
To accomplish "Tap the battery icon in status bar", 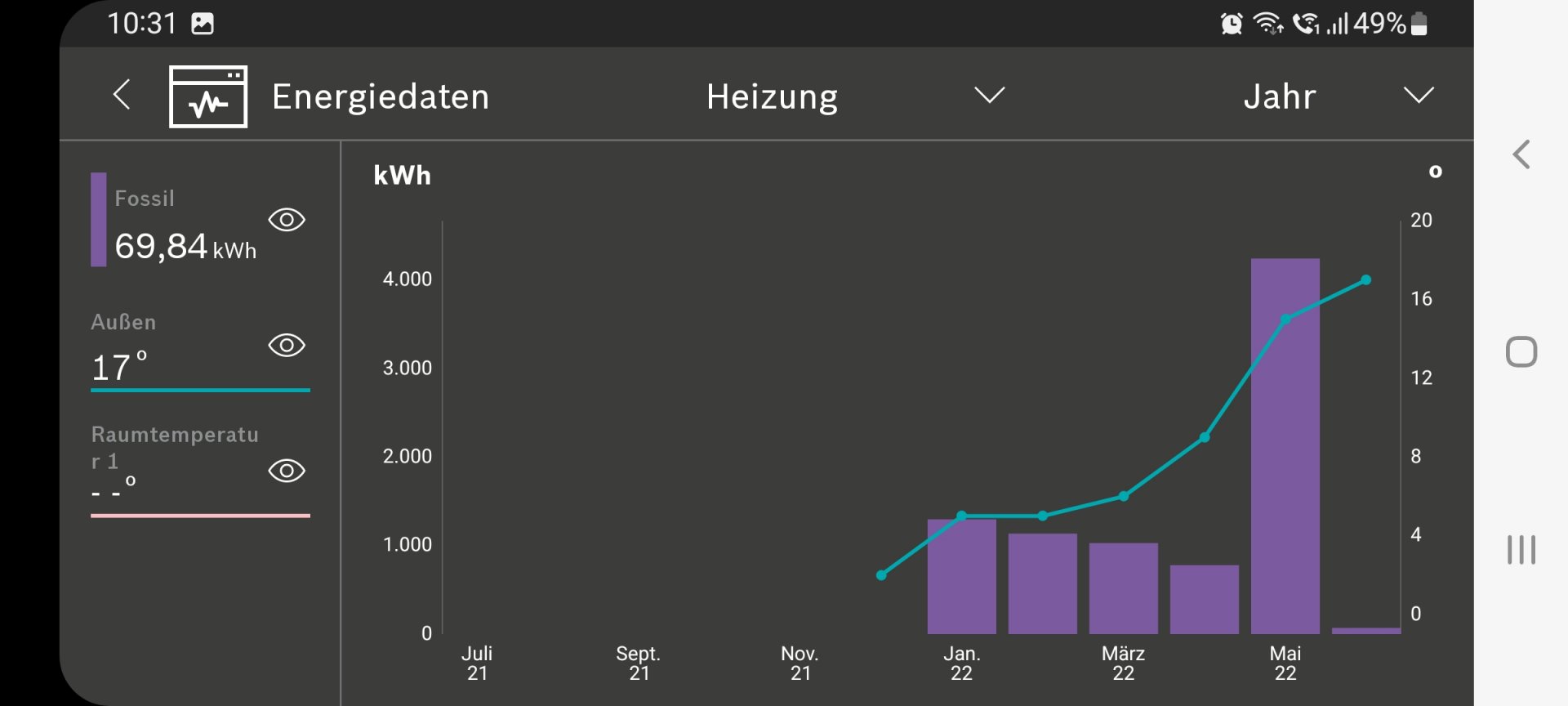I will 1419,24.
